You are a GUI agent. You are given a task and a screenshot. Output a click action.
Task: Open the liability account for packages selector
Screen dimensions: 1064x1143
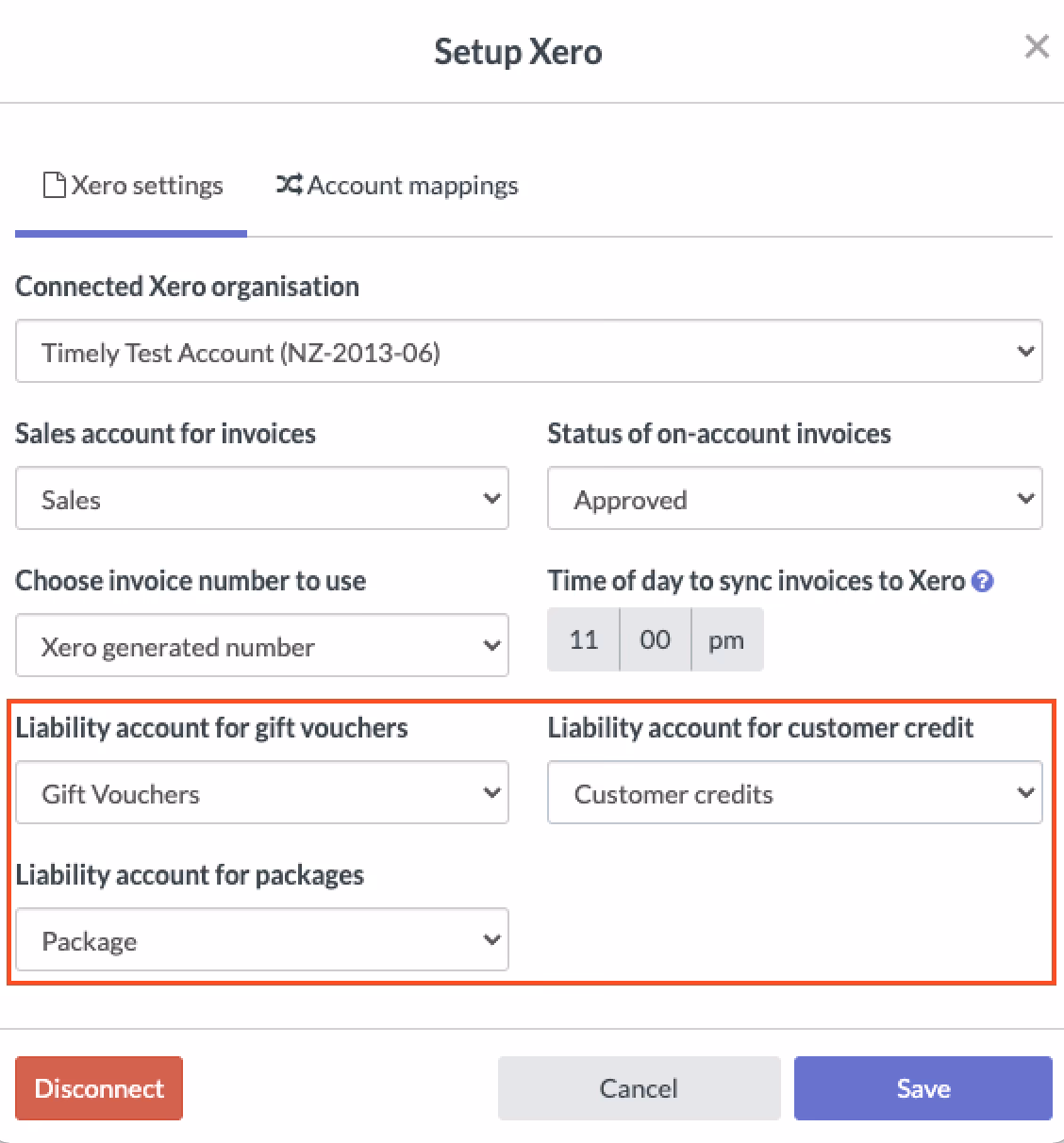click(262, 939)
